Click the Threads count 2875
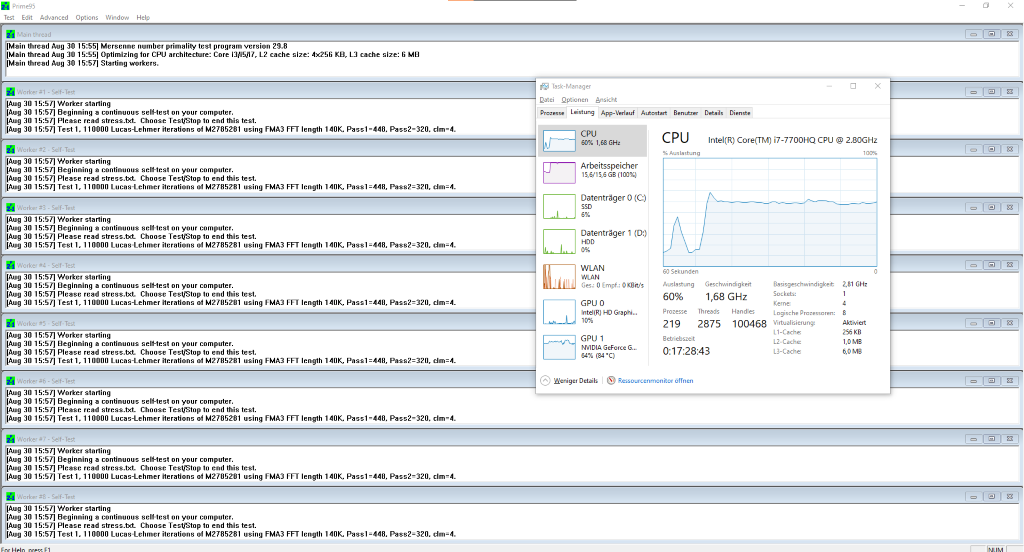1024x552 pixels. (709, 324)
